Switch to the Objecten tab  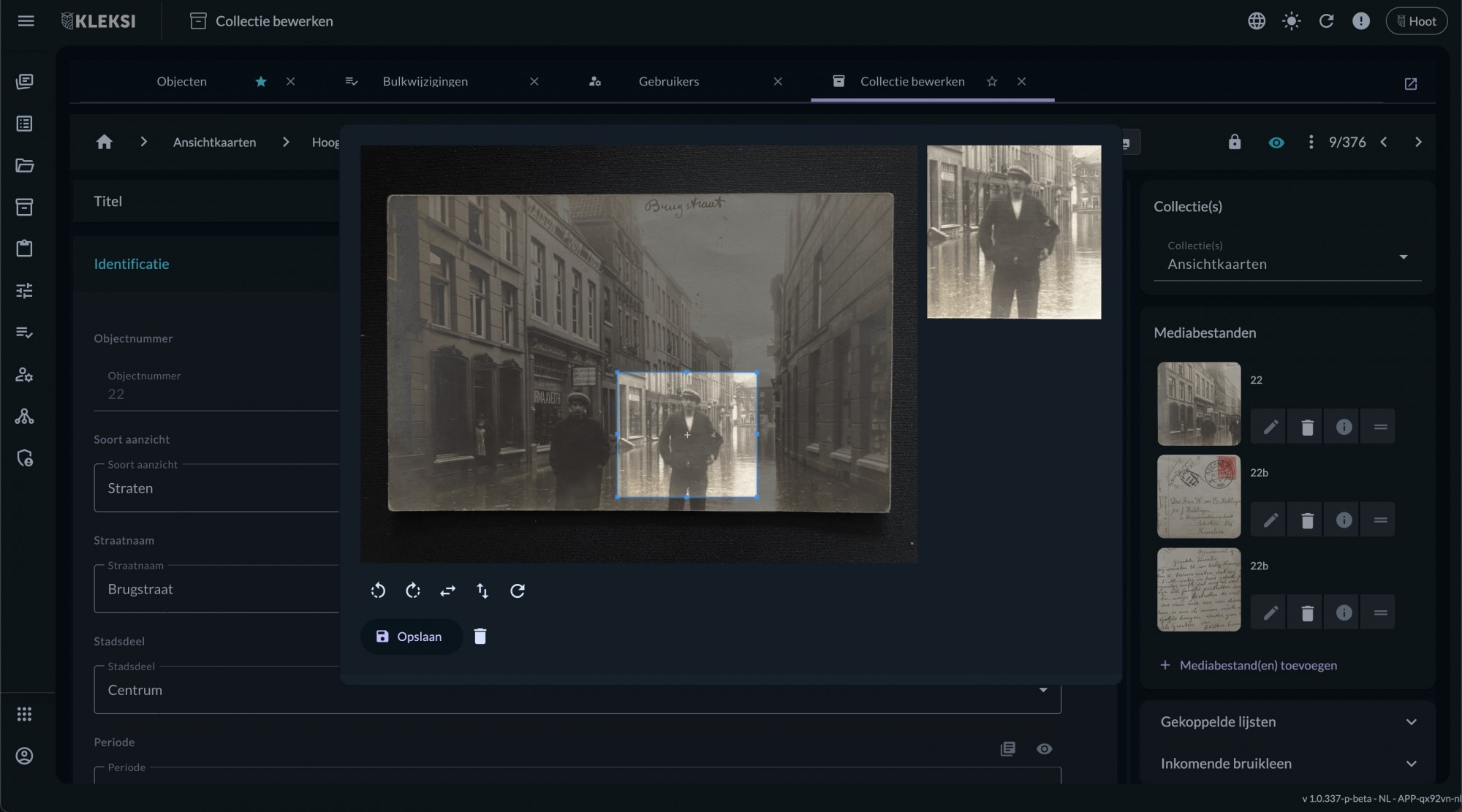pyautogui.click(x=182, y=81)
